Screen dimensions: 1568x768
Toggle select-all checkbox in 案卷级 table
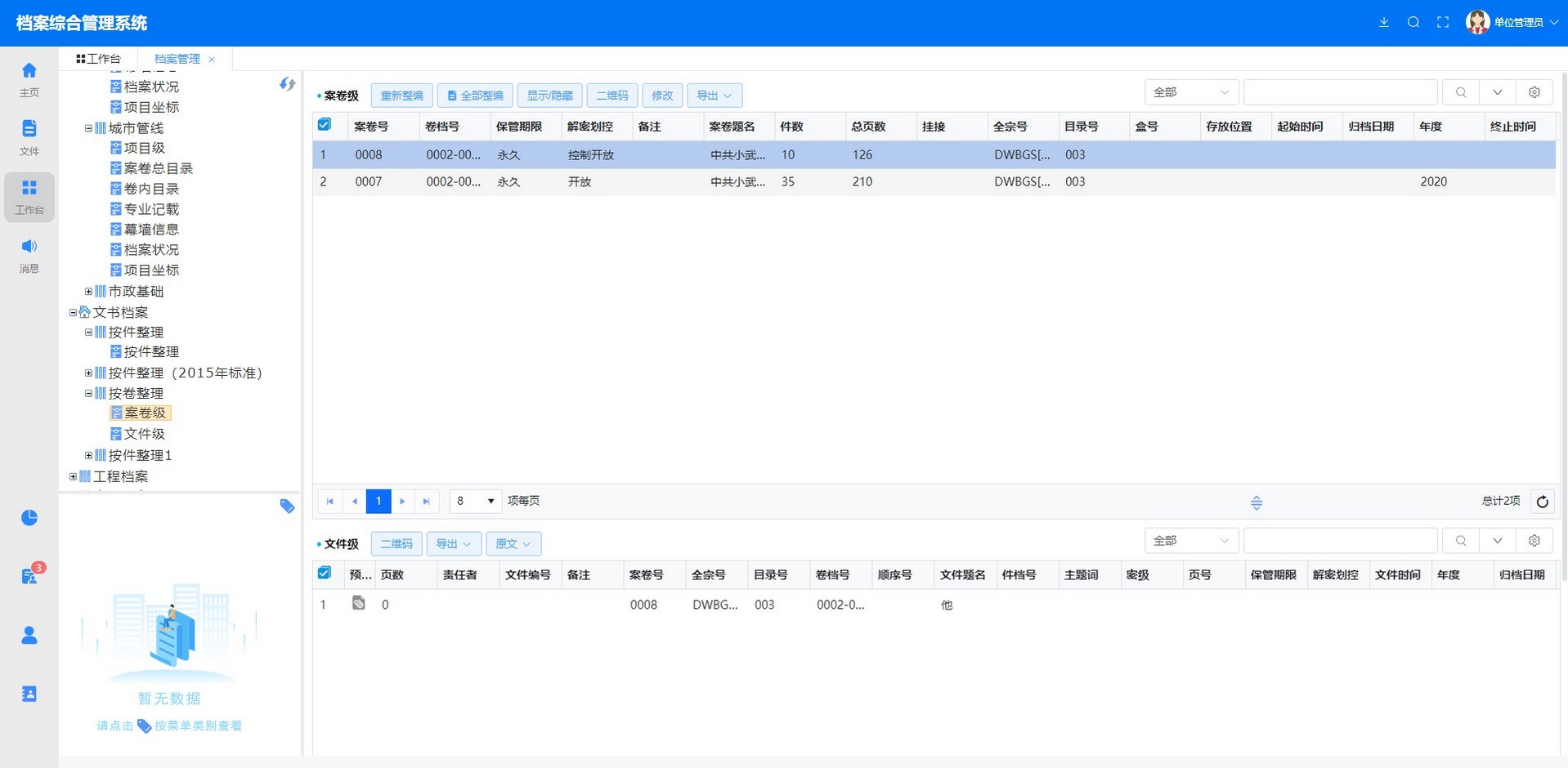click(x=325, y=125)
